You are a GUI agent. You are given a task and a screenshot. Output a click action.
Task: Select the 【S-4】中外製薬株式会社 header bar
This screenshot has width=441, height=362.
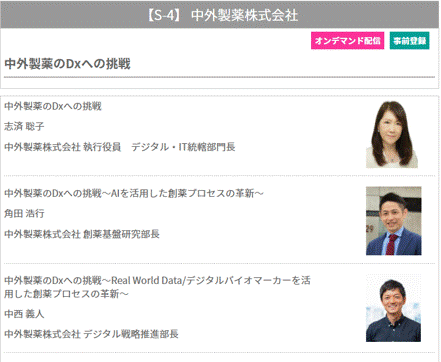(220, 15)
